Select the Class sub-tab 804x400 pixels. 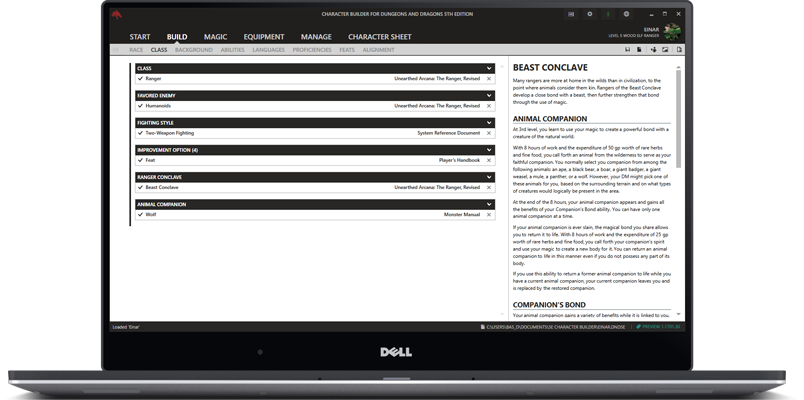159,50
